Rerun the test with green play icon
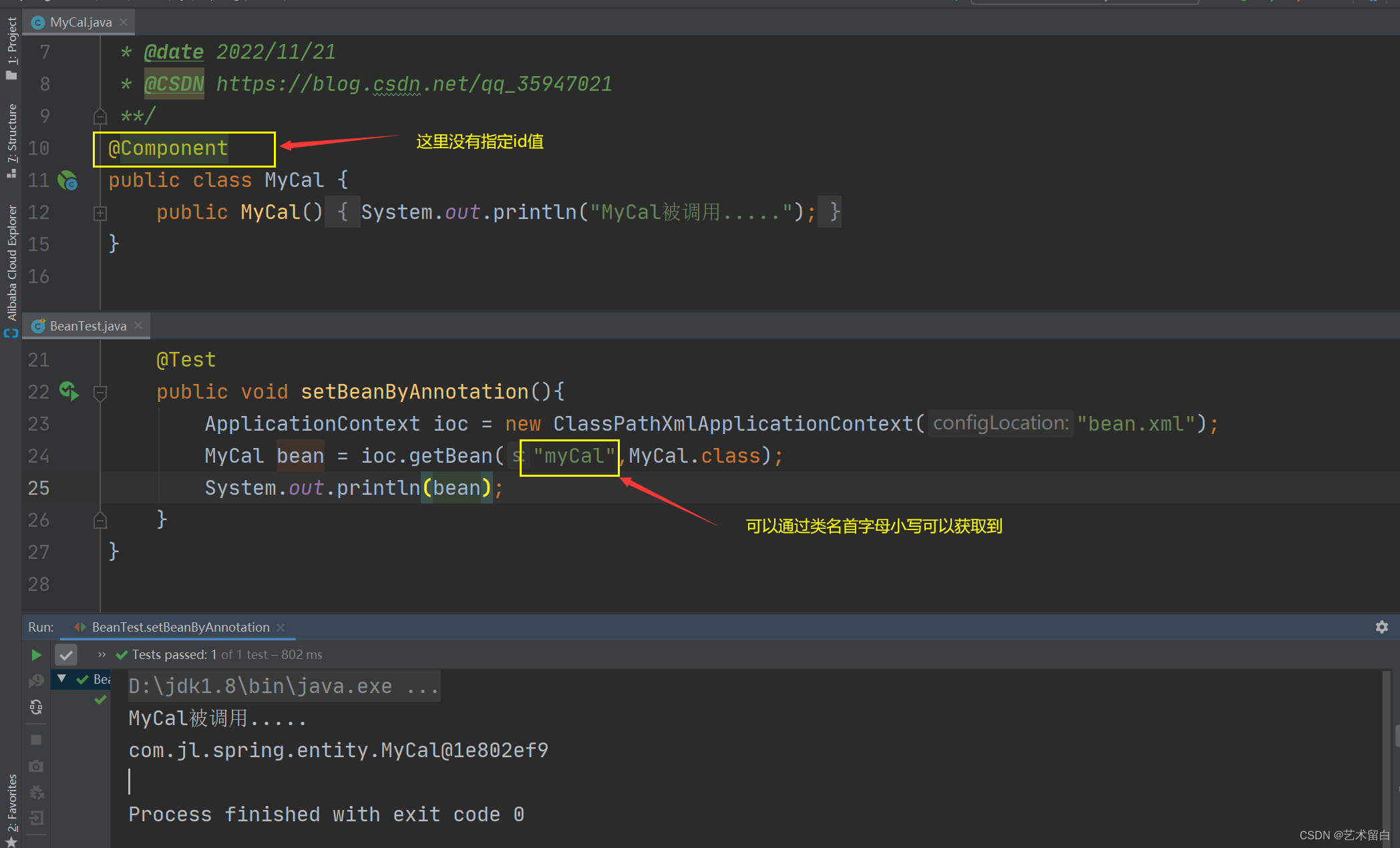Screen dimensions: 1400x848 36,655
